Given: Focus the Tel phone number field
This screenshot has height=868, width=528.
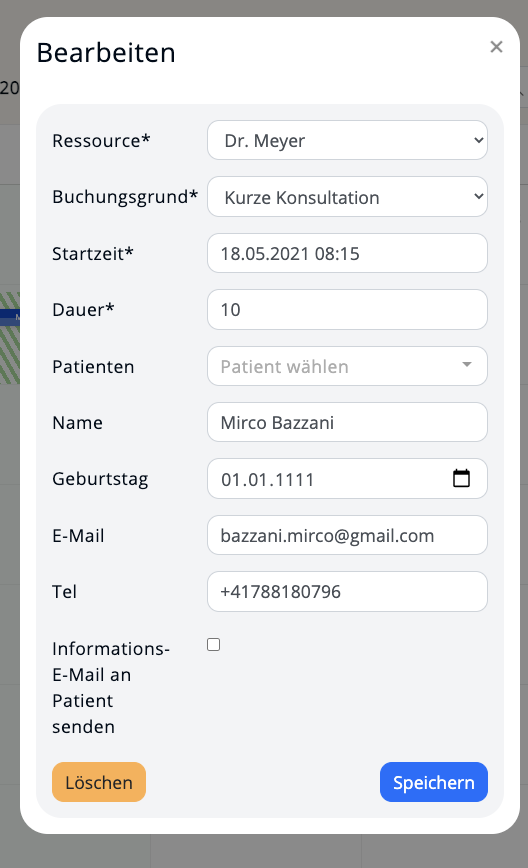Looking at the screenshot, I should pyautogui.click(x=348, y=592).
